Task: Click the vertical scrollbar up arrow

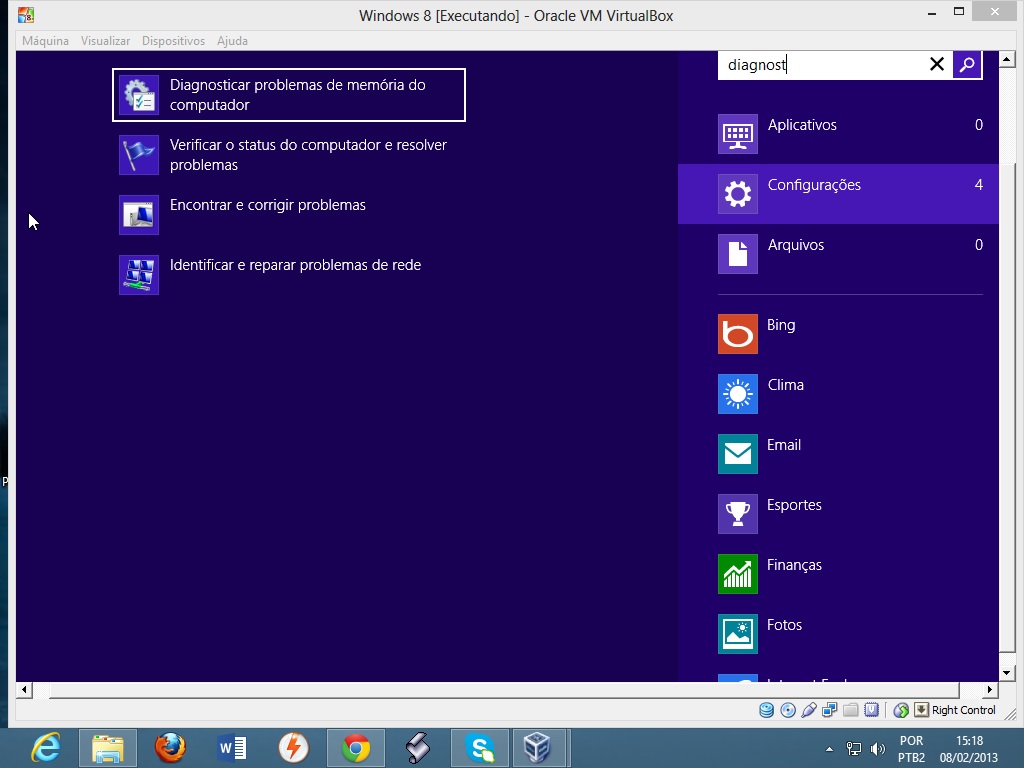Action: point(1006,59)
